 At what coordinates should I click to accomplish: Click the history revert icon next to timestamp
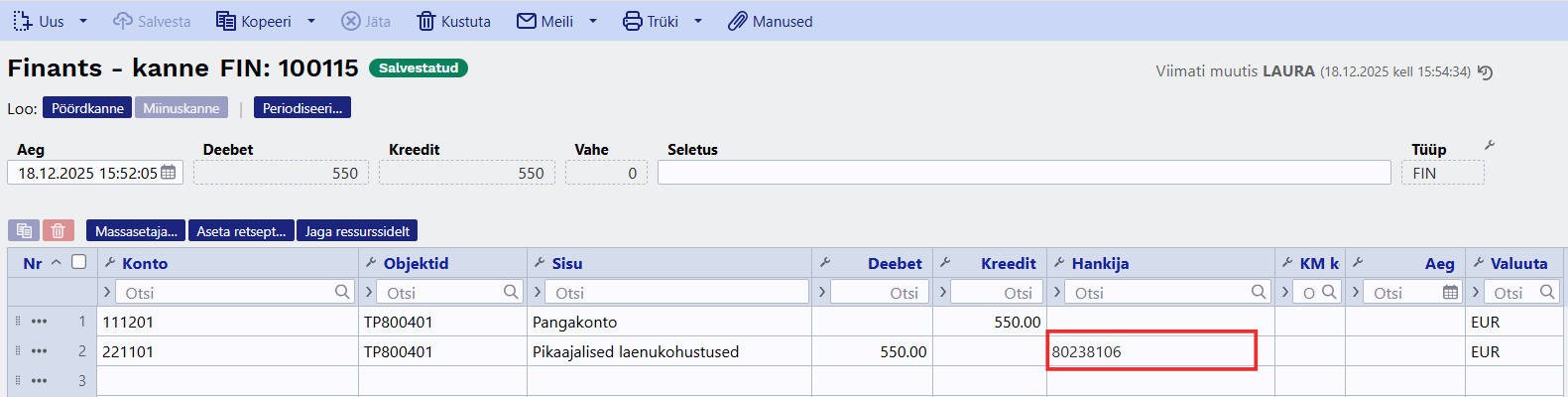[x=1485, y=72]
